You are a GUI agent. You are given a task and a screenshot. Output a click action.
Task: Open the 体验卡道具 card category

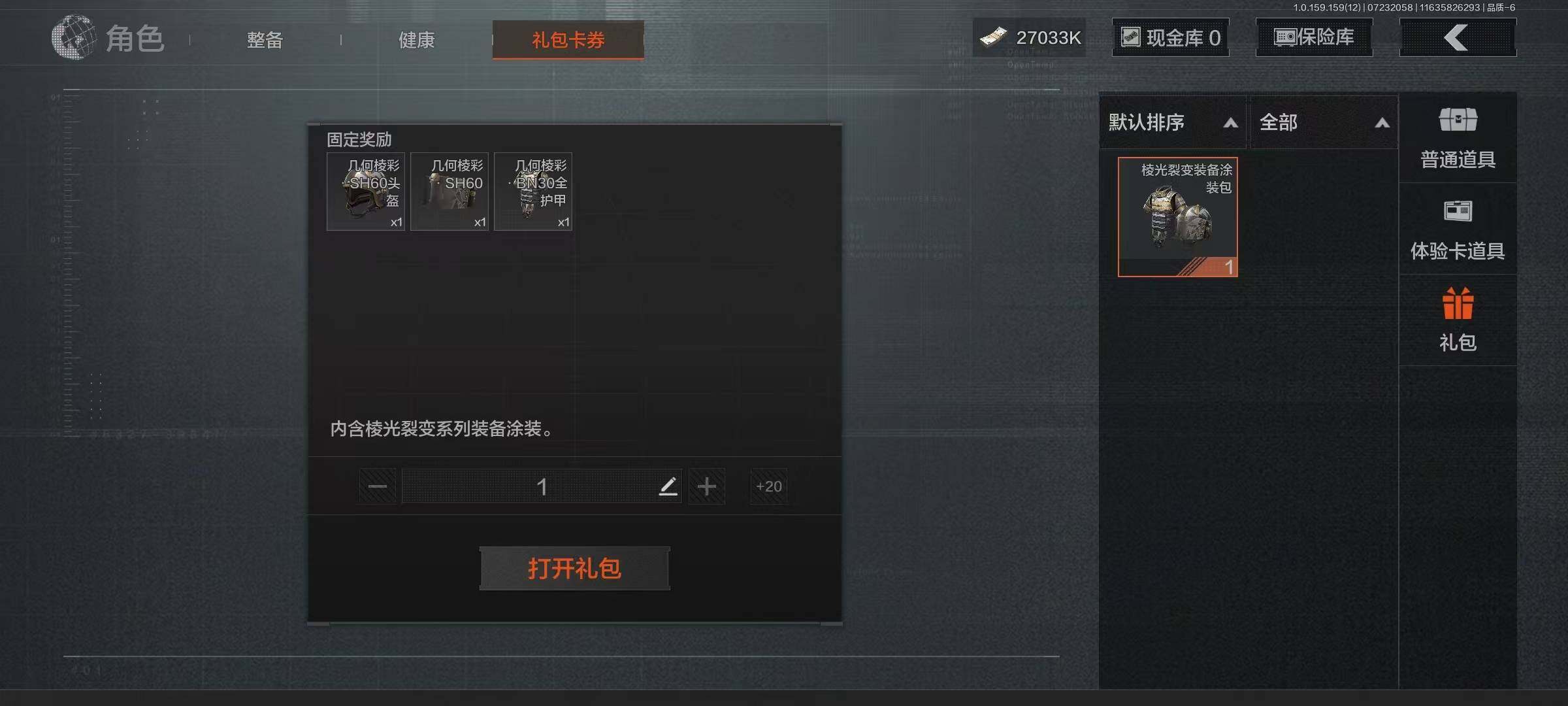coord(1458,230)
